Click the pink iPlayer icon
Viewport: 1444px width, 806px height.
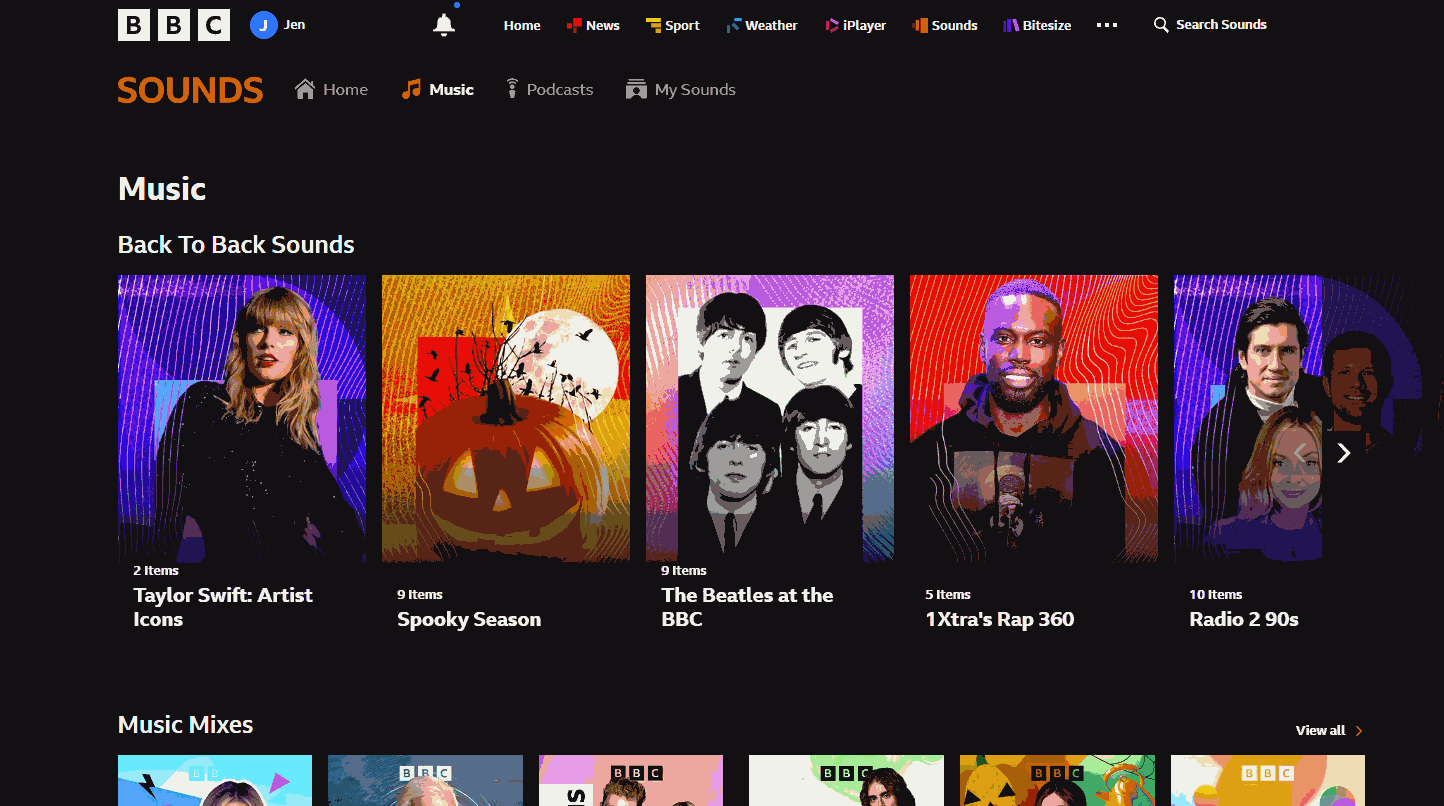(832, 25)
